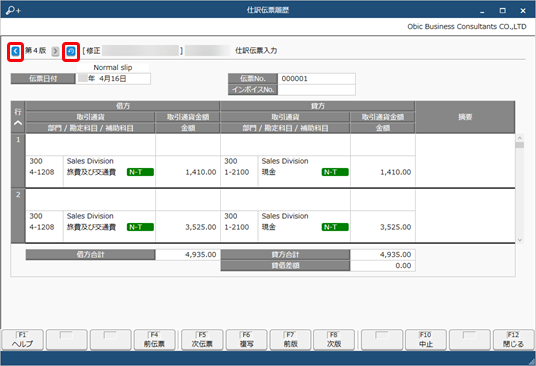Viewport: 536px width, 366px height.
Task: Click the F7 前版 button
Action: point(291,340)
